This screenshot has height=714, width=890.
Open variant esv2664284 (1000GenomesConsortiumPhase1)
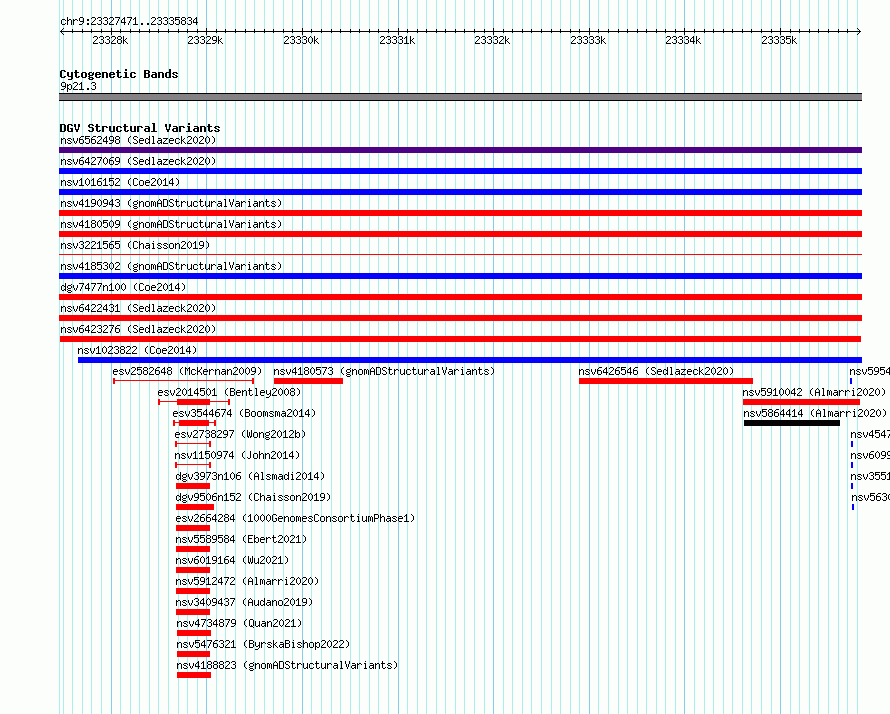pos(295,518)
